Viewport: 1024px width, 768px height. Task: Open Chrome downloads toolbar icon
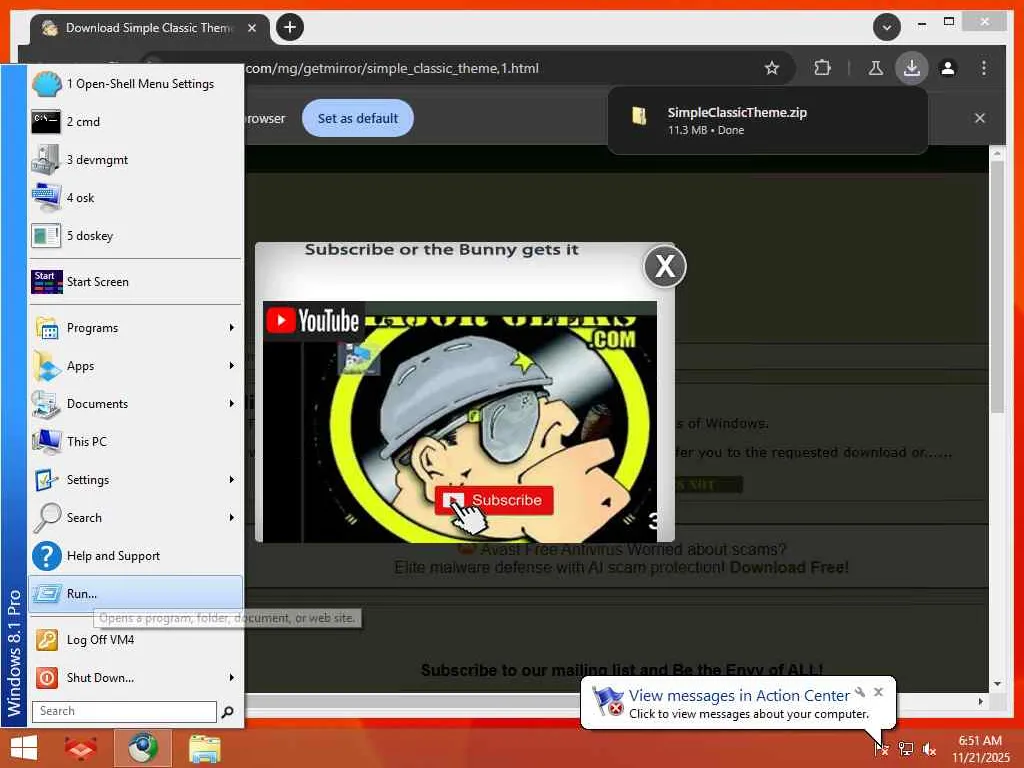(912, 68)
